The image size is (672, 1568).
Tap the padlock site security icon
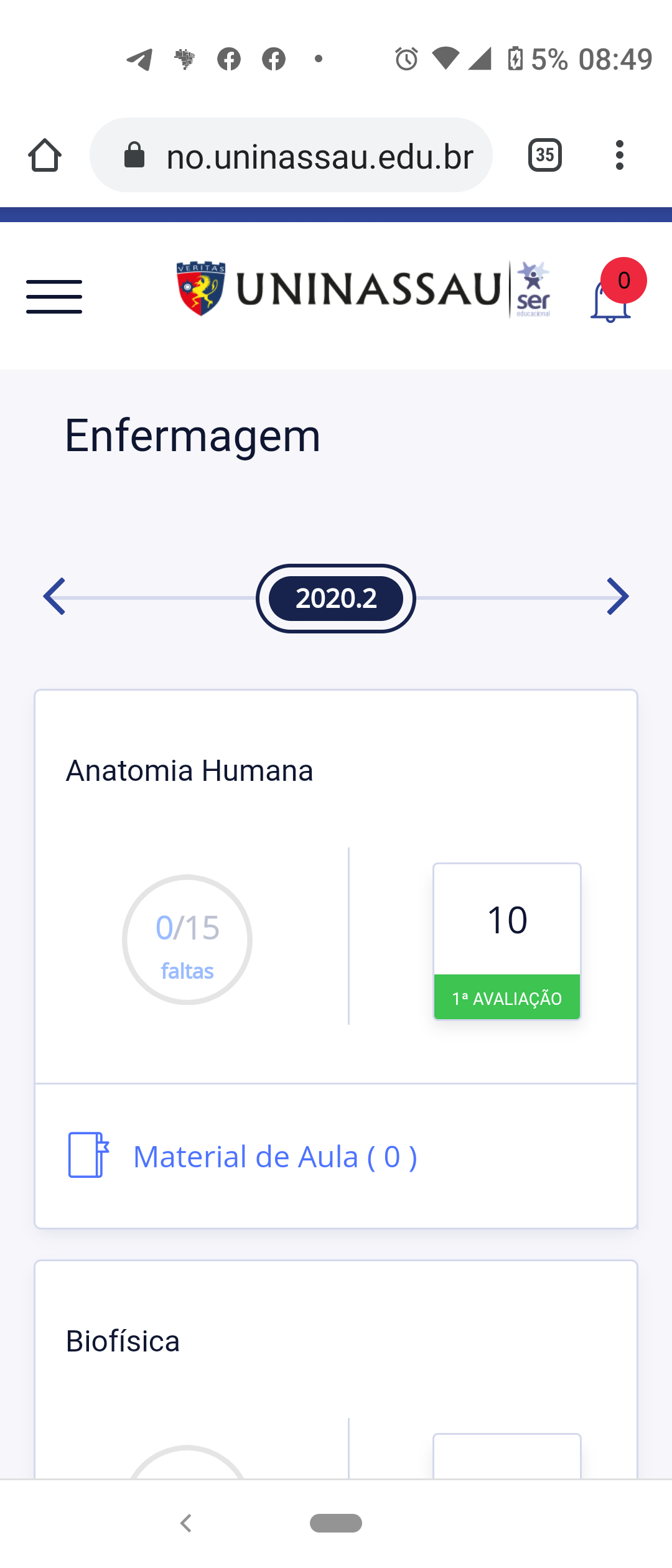134,155
